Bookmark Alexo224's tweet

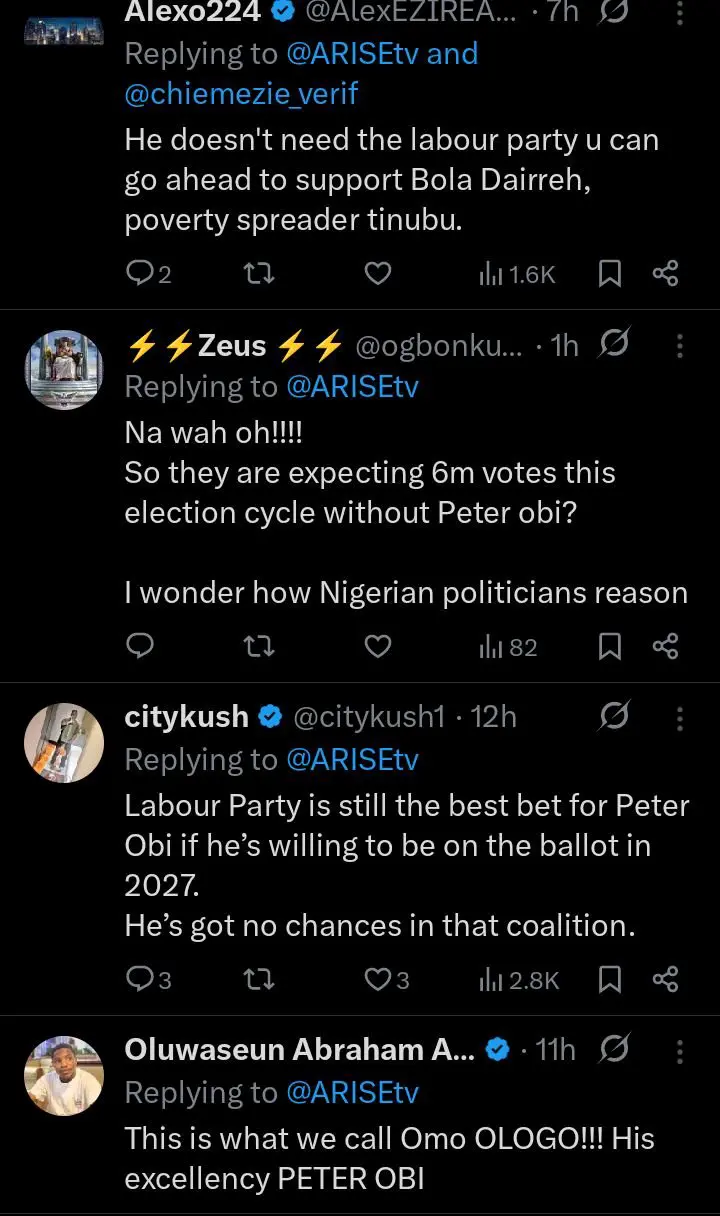[x=609, y=273]
